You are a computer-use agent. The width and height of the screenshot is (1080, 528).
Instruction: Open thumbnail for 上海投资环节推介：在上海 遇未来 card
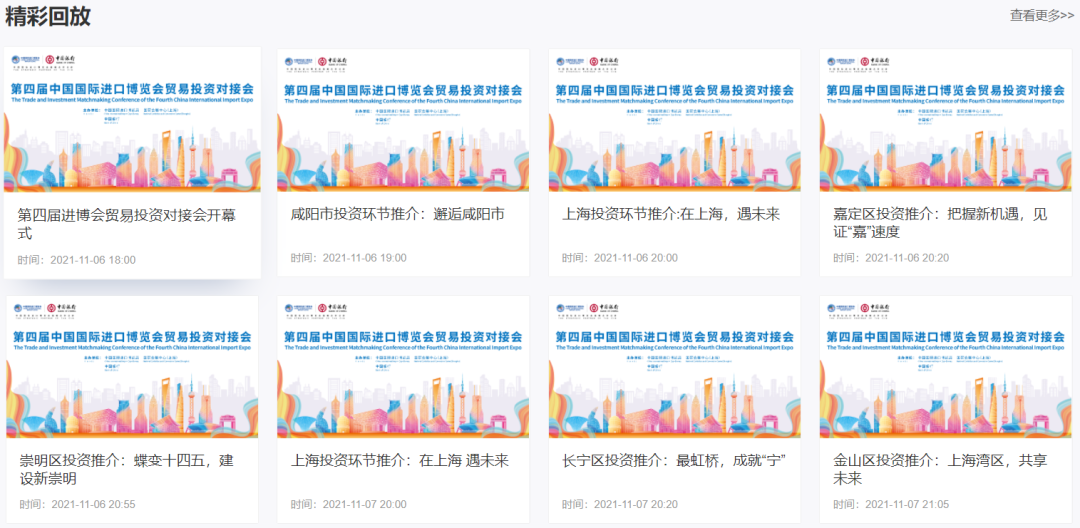[x=403, y=367]
